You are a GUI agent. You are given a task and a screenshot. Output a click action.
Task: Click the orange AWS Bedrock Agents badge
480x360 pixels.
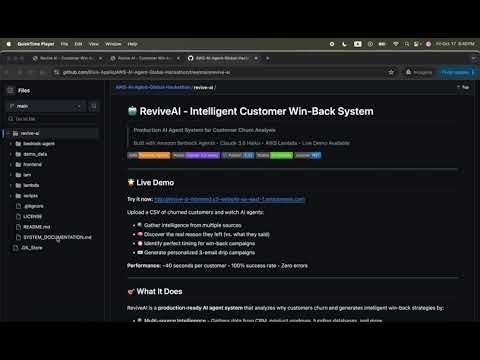[x=149, y=155]
